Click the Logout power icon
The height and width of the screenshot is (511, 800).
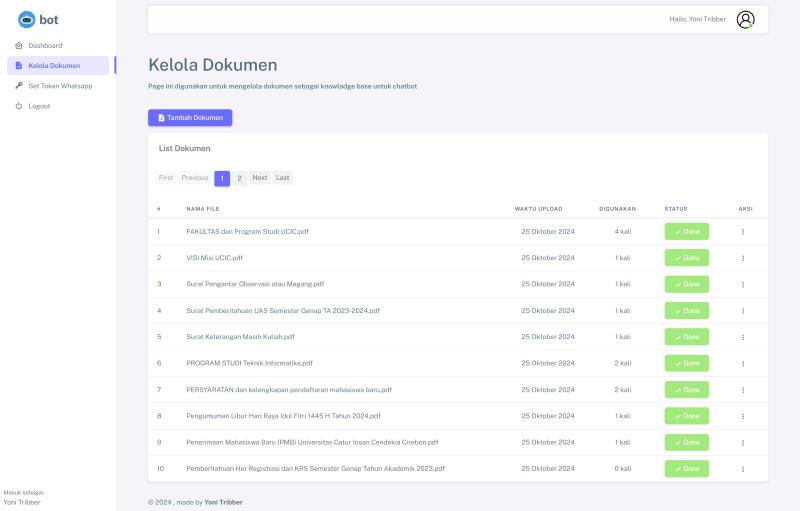pyautogui.click(x=19, y=106)
